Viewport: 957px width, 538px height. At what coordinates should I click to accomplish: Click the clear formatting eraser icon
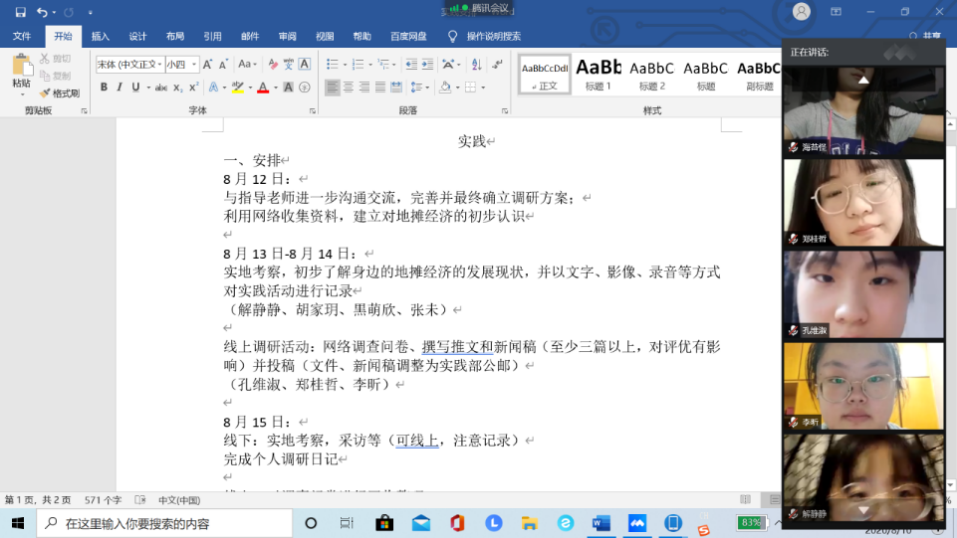pyautogui.click(x=271, y=64)
